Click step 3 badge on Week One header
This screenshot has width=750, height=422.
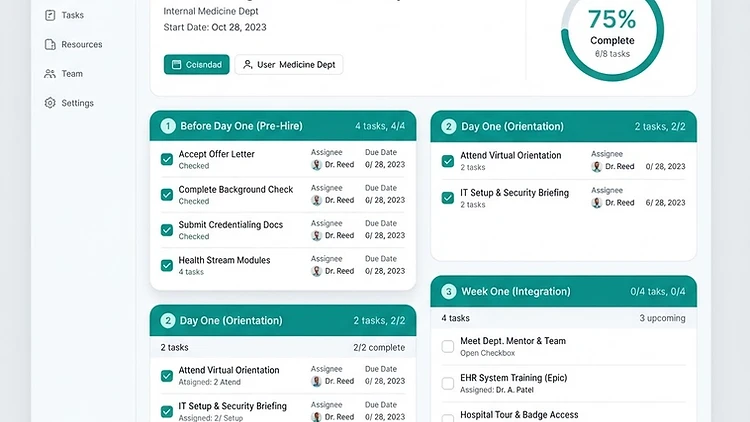pos(448,291)
